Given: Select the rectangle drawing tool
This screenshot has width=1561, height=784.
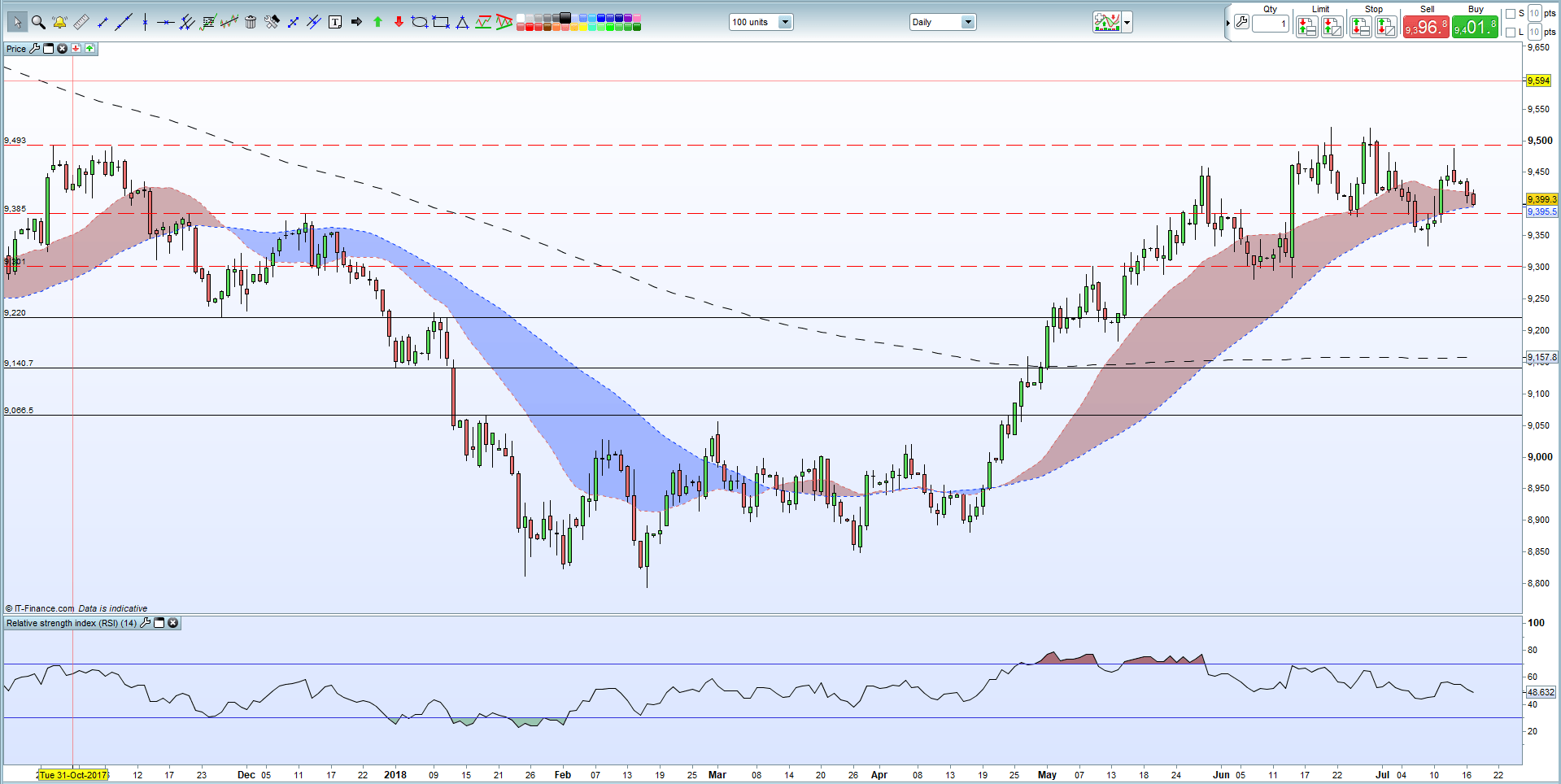Looking at the screenshot, I should pyautogui.click(x=441, y=22).
